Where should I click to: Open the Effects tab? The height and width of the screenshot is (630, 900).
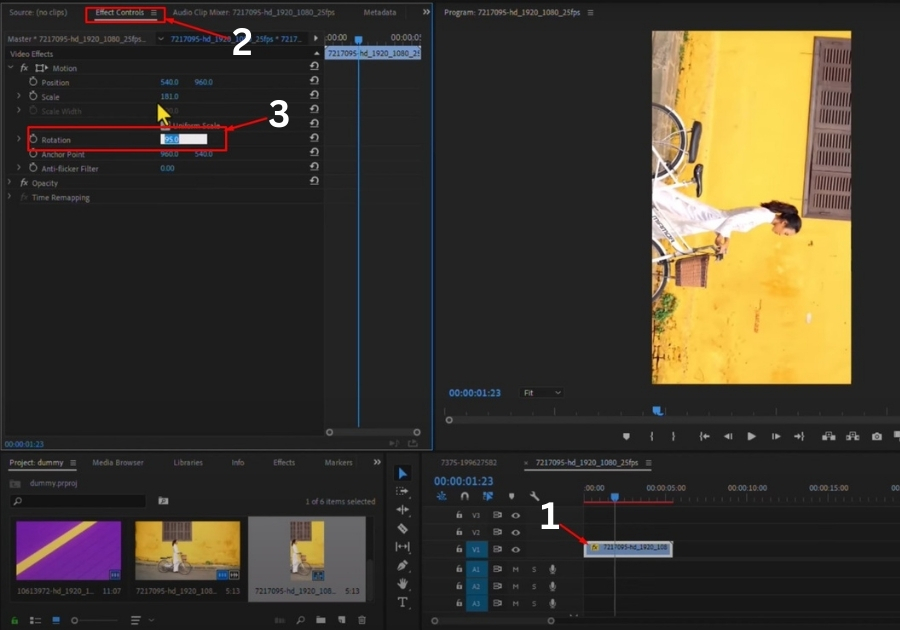pos(284,462)
